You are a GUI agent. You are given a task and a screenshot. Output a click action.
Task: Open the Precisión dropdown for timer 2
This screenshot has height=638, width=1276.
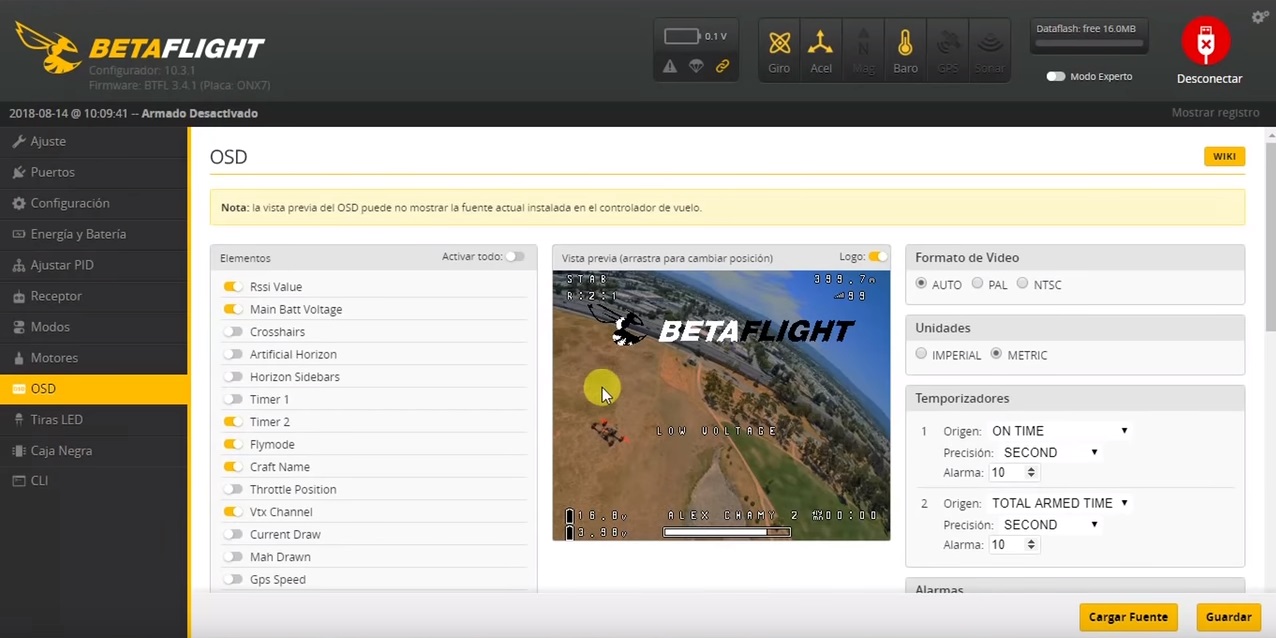click(x=1050, y=524)
